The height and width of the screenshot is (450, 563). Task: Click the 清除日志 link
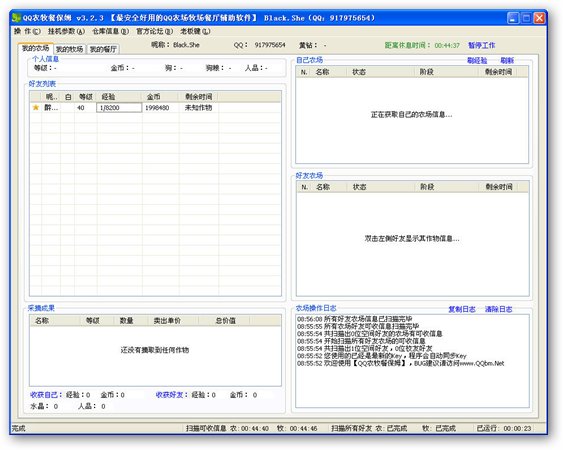(498, 309)
